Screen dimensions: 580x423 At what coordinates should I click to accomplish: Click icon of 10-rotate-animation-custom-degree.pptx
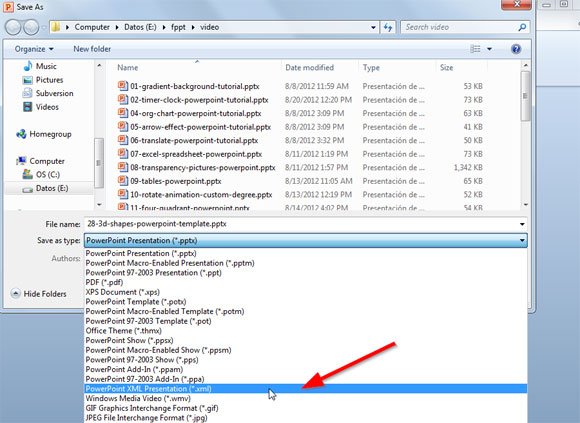122,194
